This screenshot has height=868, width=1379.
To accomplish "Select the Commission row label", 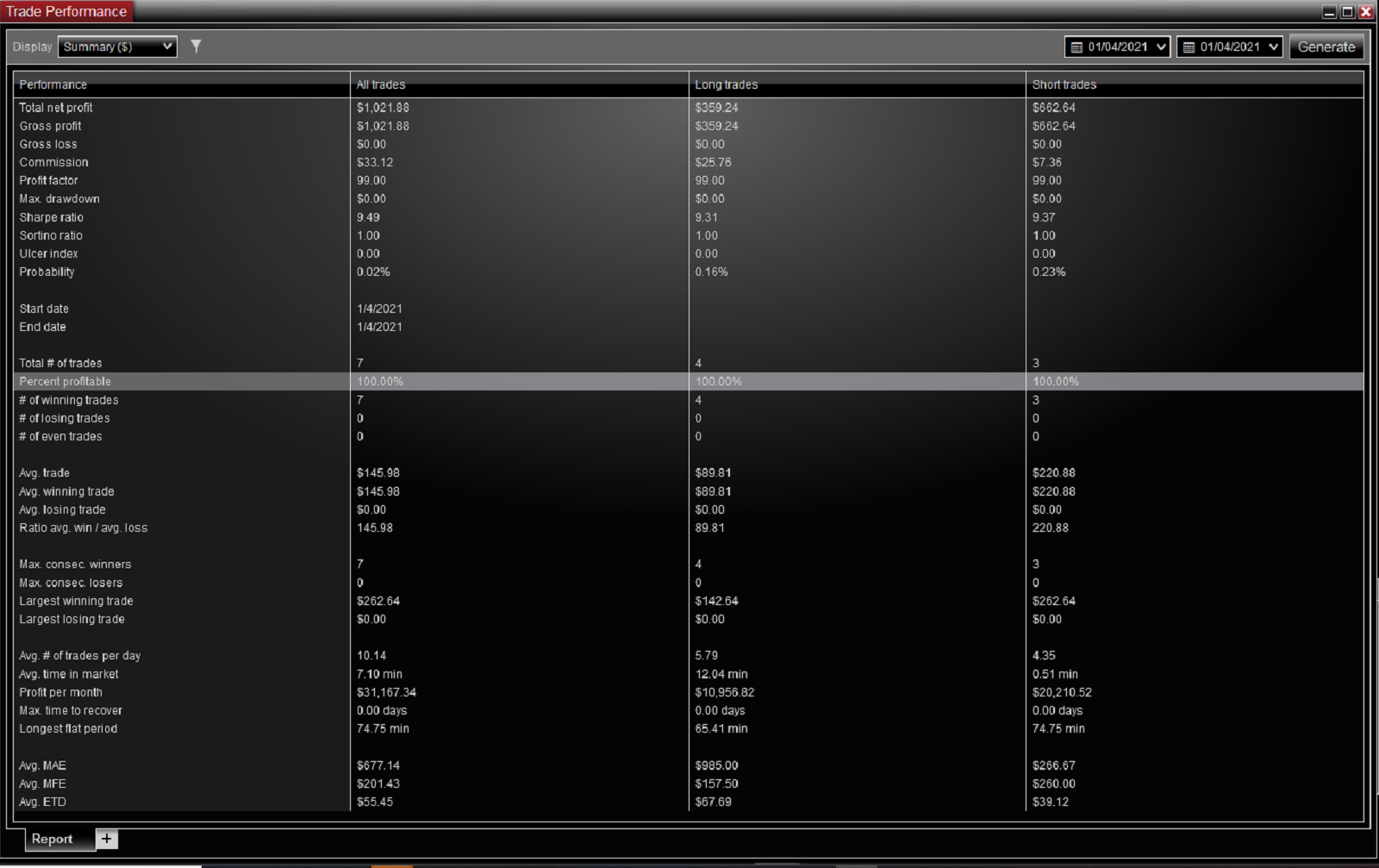I will tap(53, 162).
